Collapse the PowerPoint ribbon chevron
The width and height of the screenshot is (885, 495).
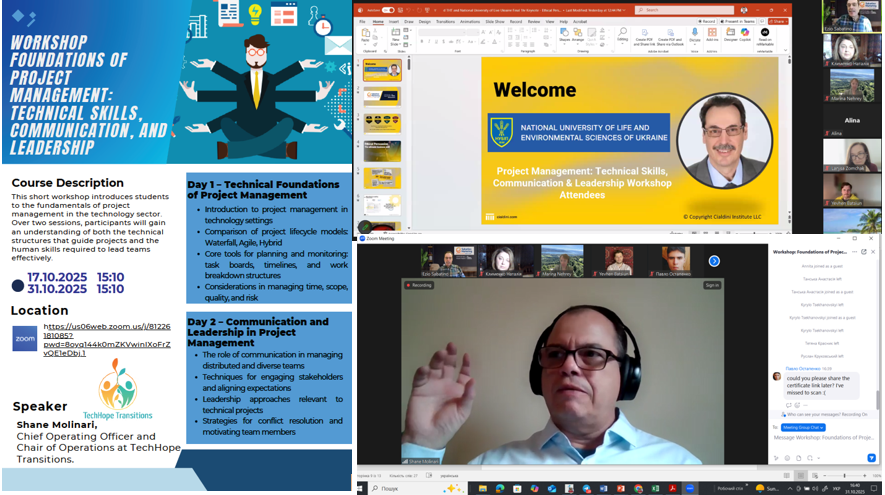click(x=785, y=50)
